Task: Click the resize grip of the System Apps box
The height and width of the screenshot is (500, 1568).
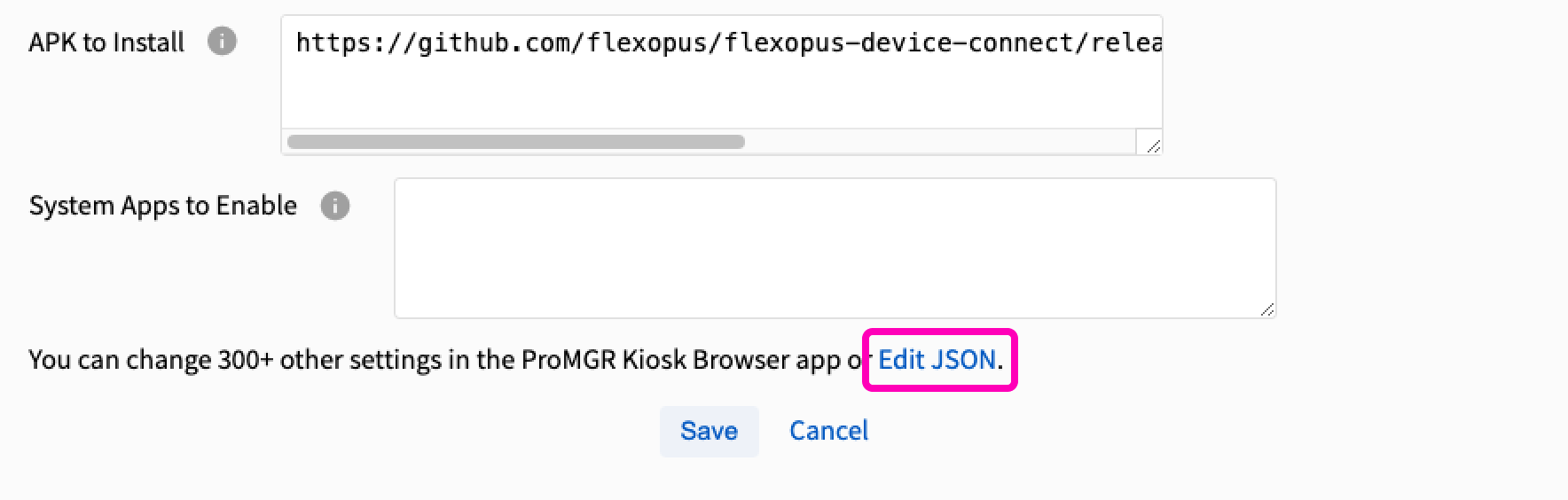Action: click(1266, 309)
